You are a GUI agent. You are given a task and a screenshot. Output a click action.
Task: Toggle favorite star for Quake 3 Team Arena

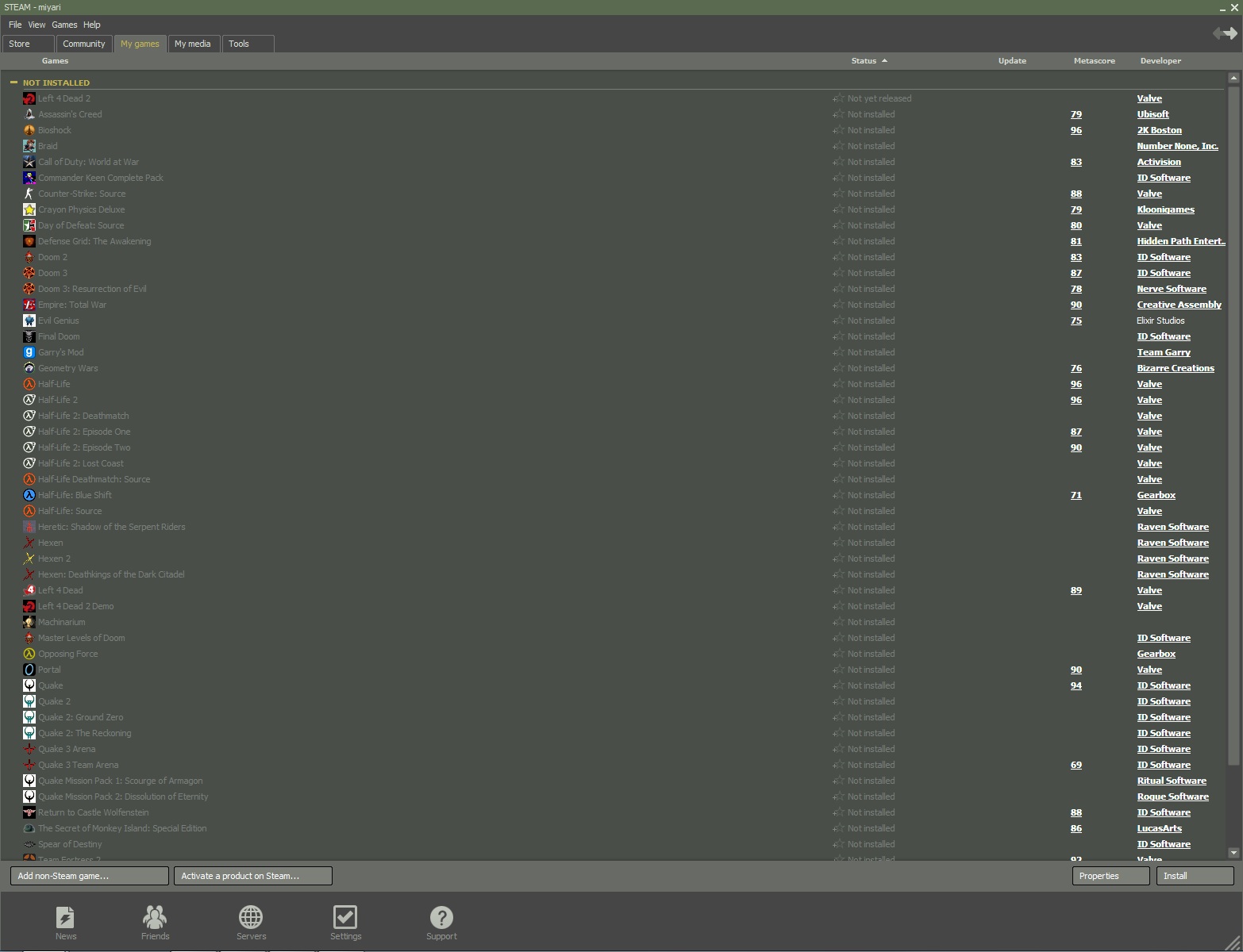pos(838,765)
